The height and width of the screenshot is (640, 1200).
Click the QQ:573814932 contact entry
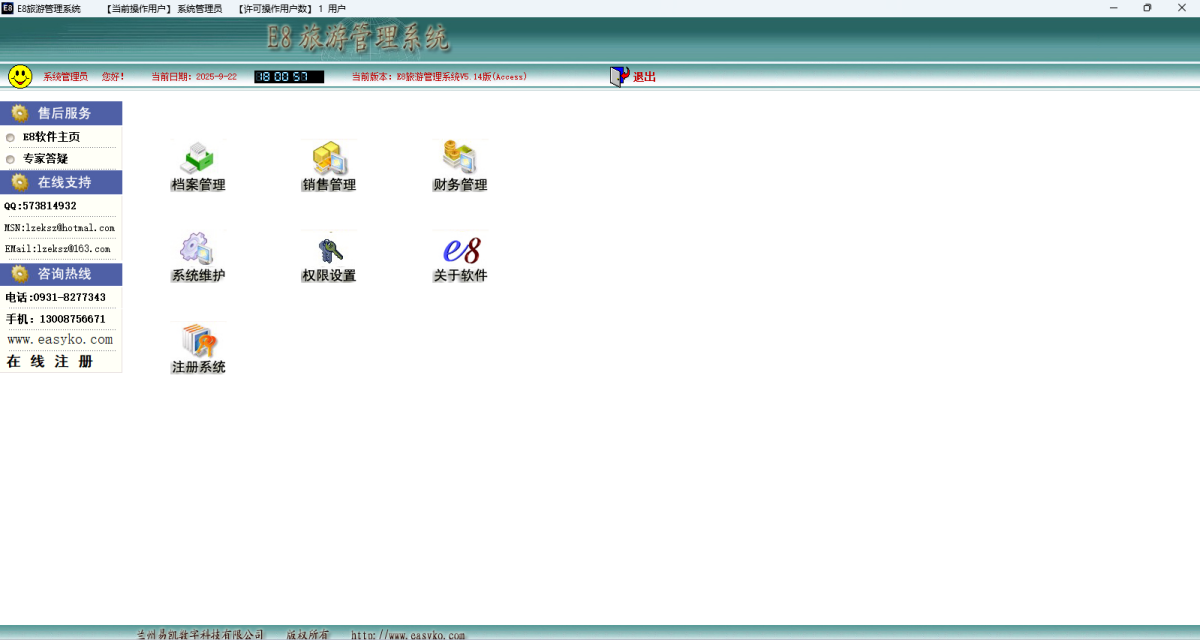pos(40,206)
